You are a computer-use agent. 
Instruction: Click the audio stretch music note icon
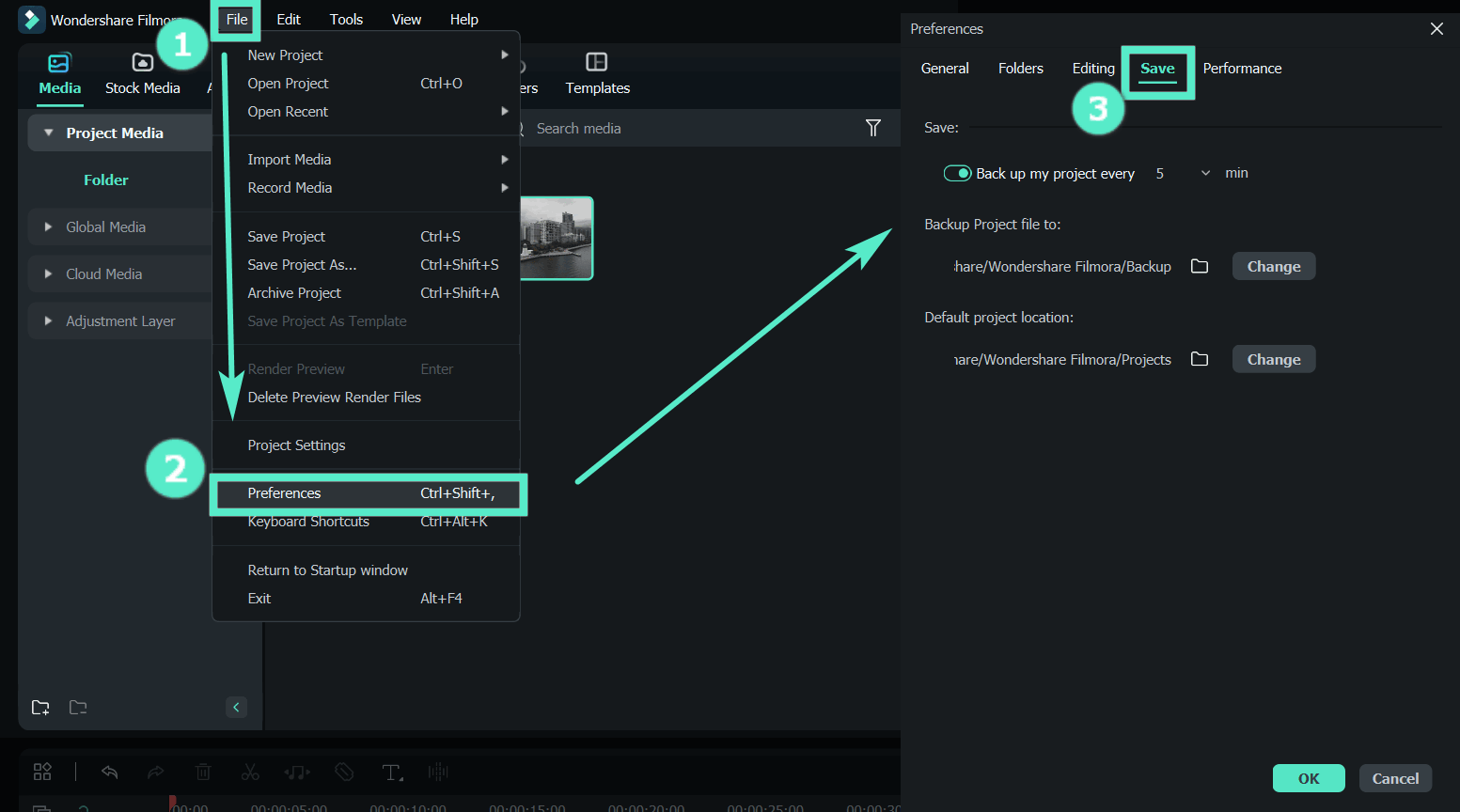pyautogui.click(x=297, y=772)
